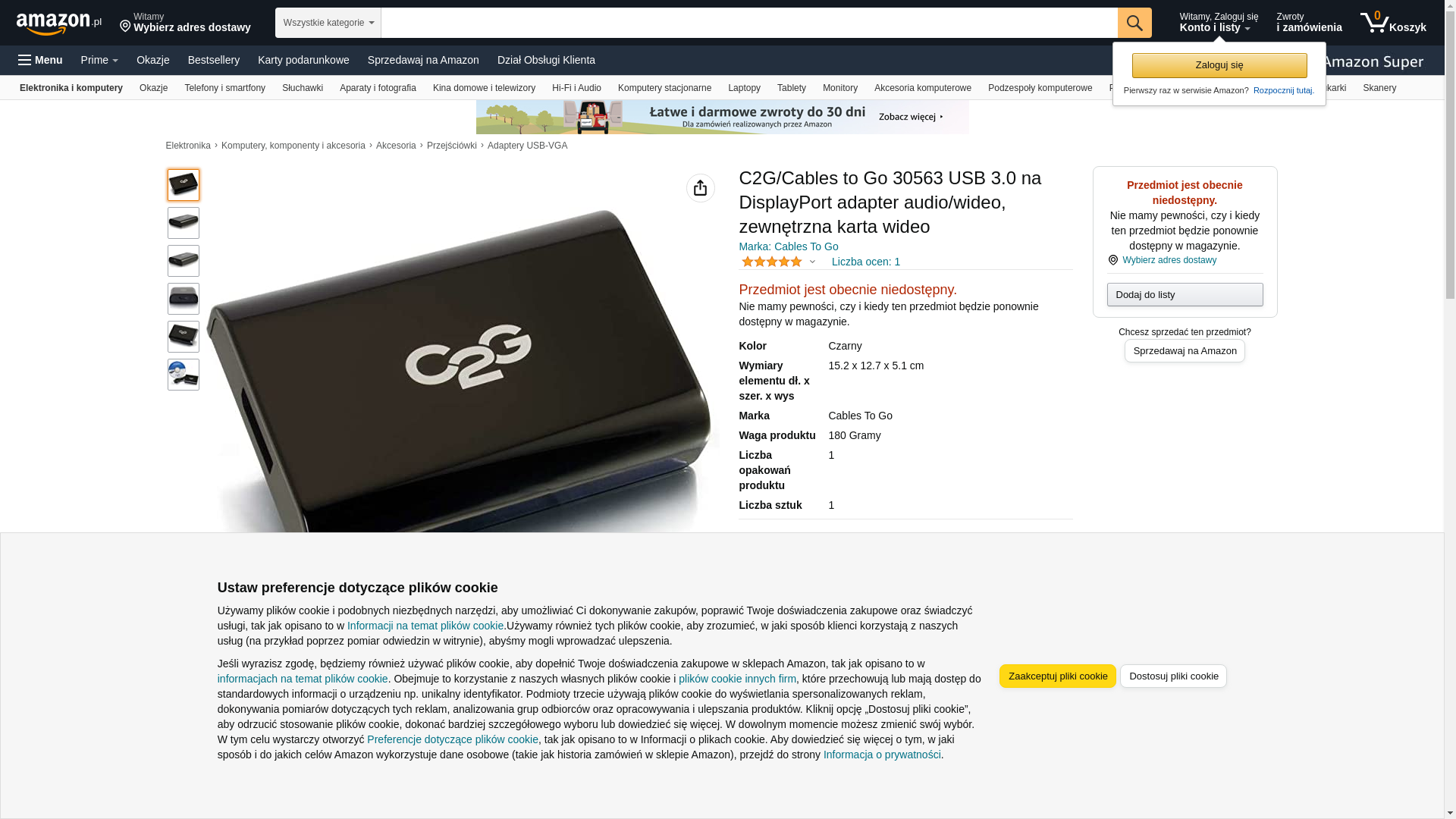Open the Bestsellery menu item
Viewport: 1456px width, 819px height.
click(x=214, y=60)
